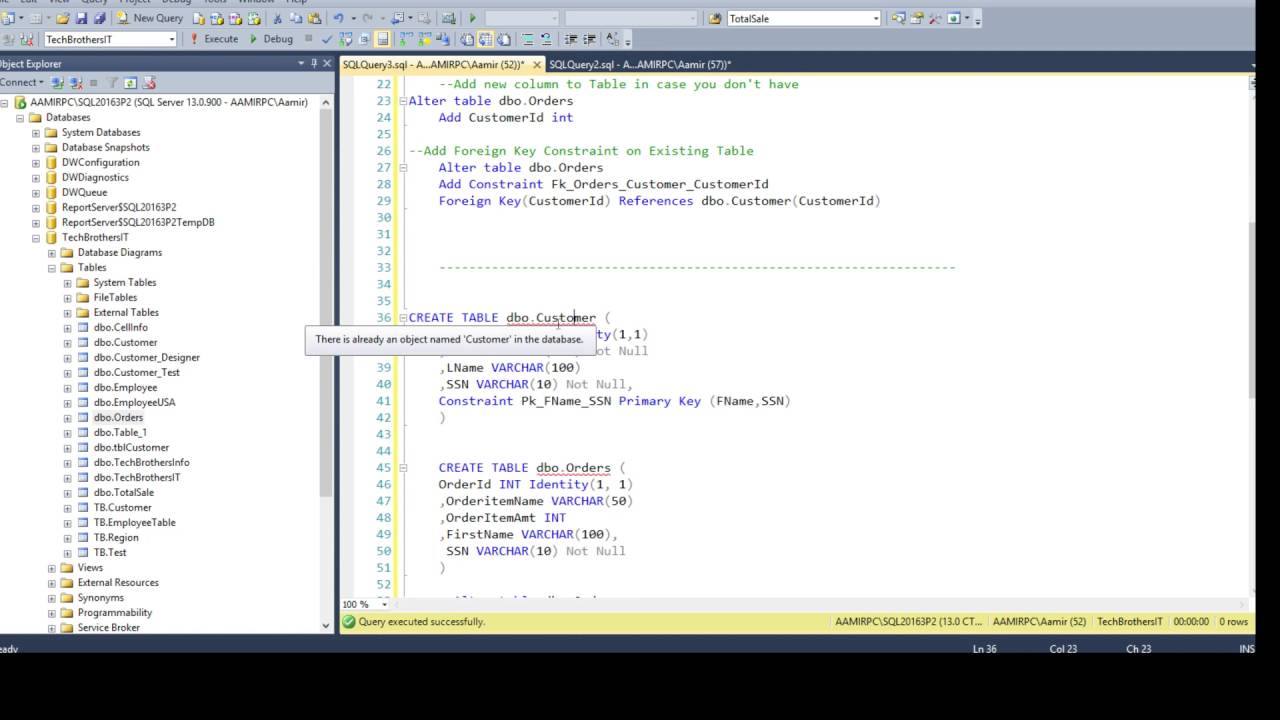Select TB.EmployeeTable in tree
The width and height of the screenshot is (1280, 720).
[x=134, y=522]
